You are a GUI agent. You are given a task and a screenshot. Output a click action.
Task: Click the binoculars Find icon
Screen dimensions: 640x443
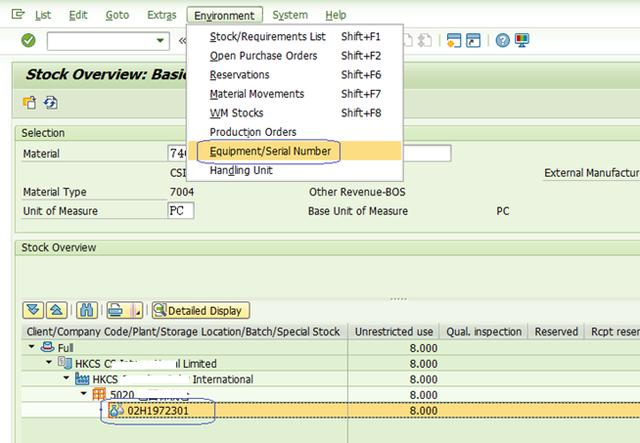pyautogui.click(x=85, y=311)
